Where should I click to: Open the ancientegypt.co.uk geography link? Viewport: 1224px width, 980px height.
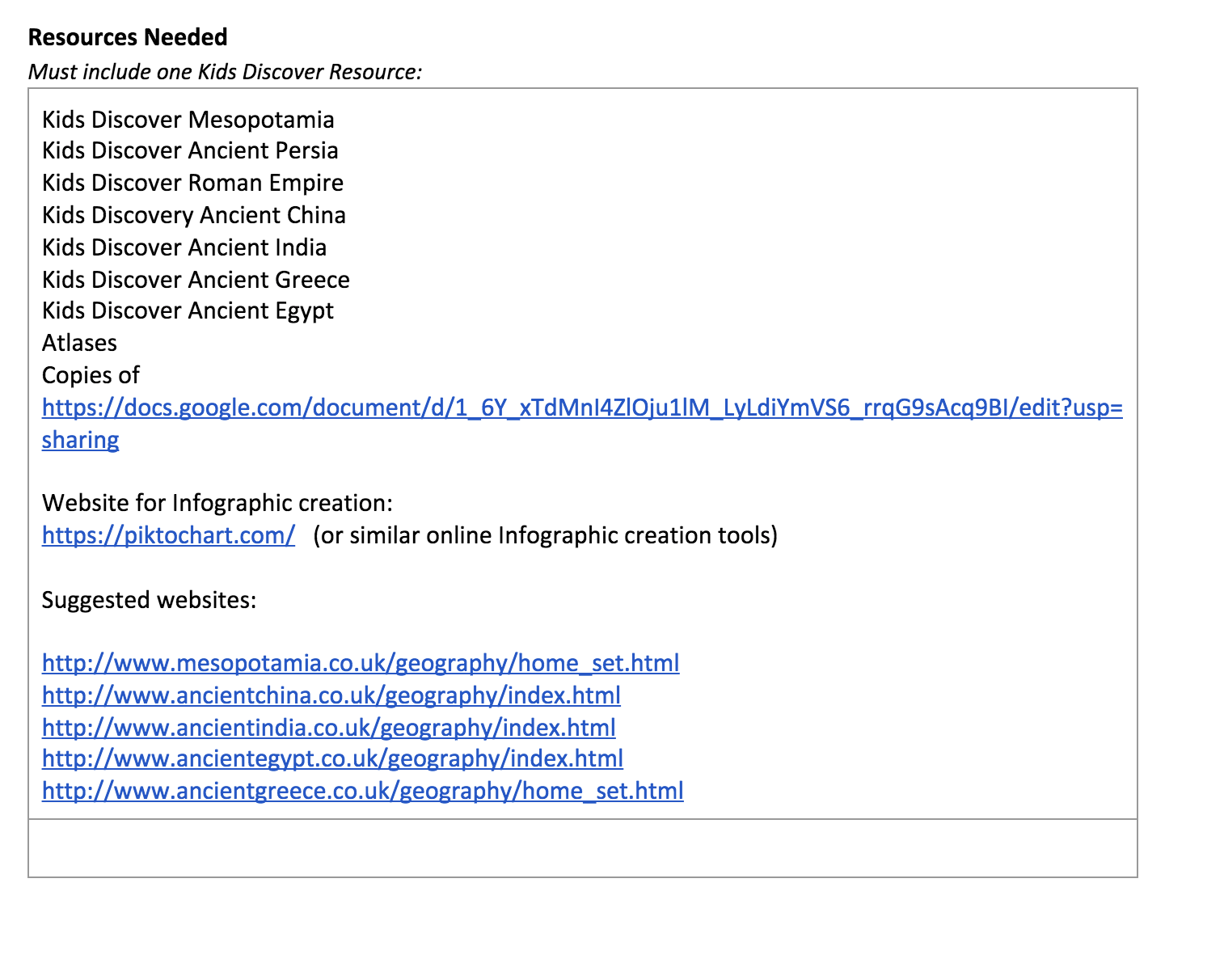click(332, 758)
